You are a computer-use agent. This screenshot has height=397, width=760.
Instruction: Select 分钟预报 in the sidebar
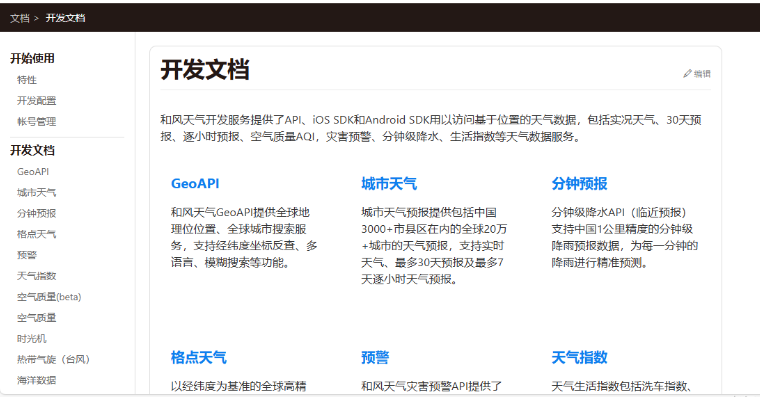point(36,213)
